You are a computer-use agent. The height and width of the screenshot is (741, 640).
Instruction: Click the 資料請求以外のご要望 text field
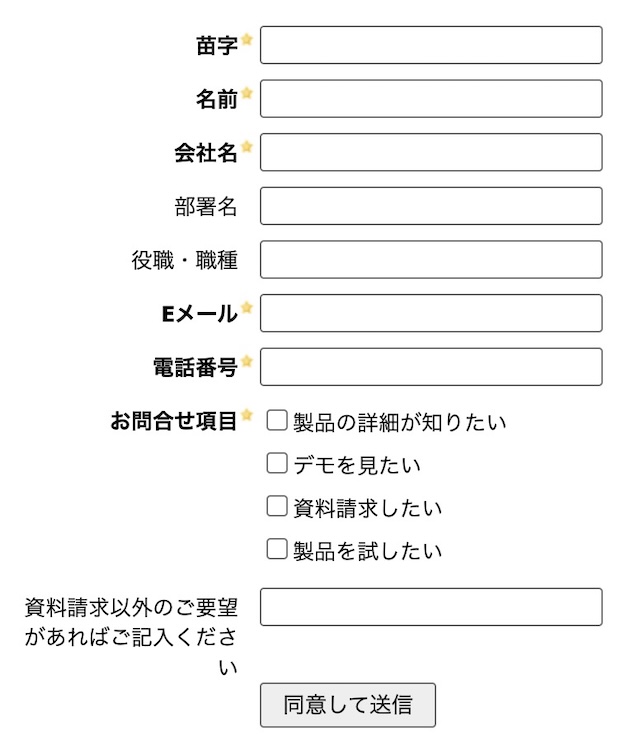[431, 607]
